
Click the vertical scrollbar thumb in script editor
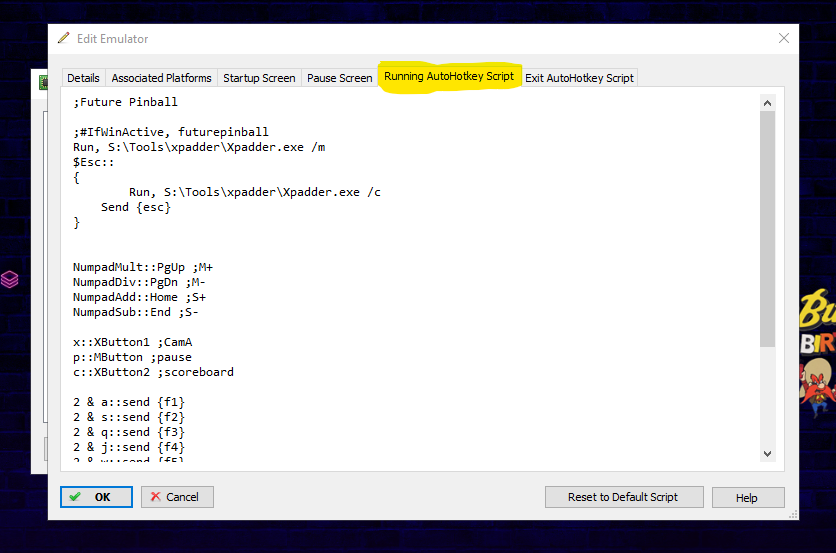(x=767, y=230)
